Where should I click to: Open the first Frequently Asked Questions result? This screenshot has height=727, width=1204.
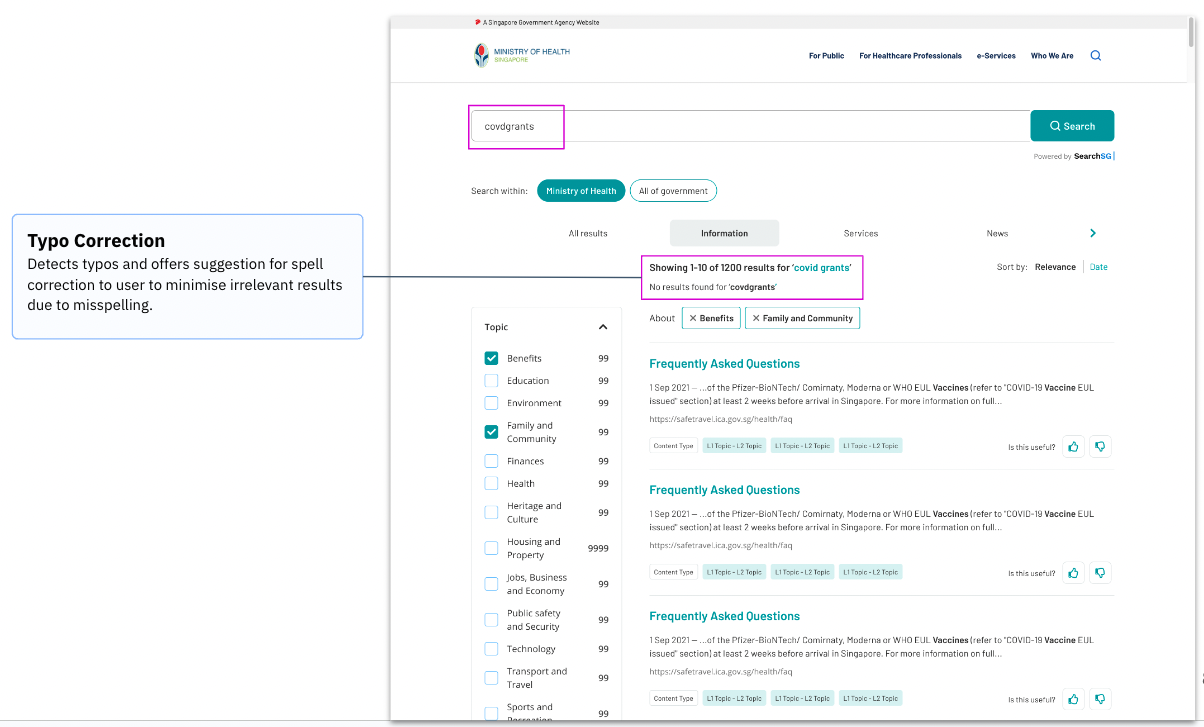[724, 363]
